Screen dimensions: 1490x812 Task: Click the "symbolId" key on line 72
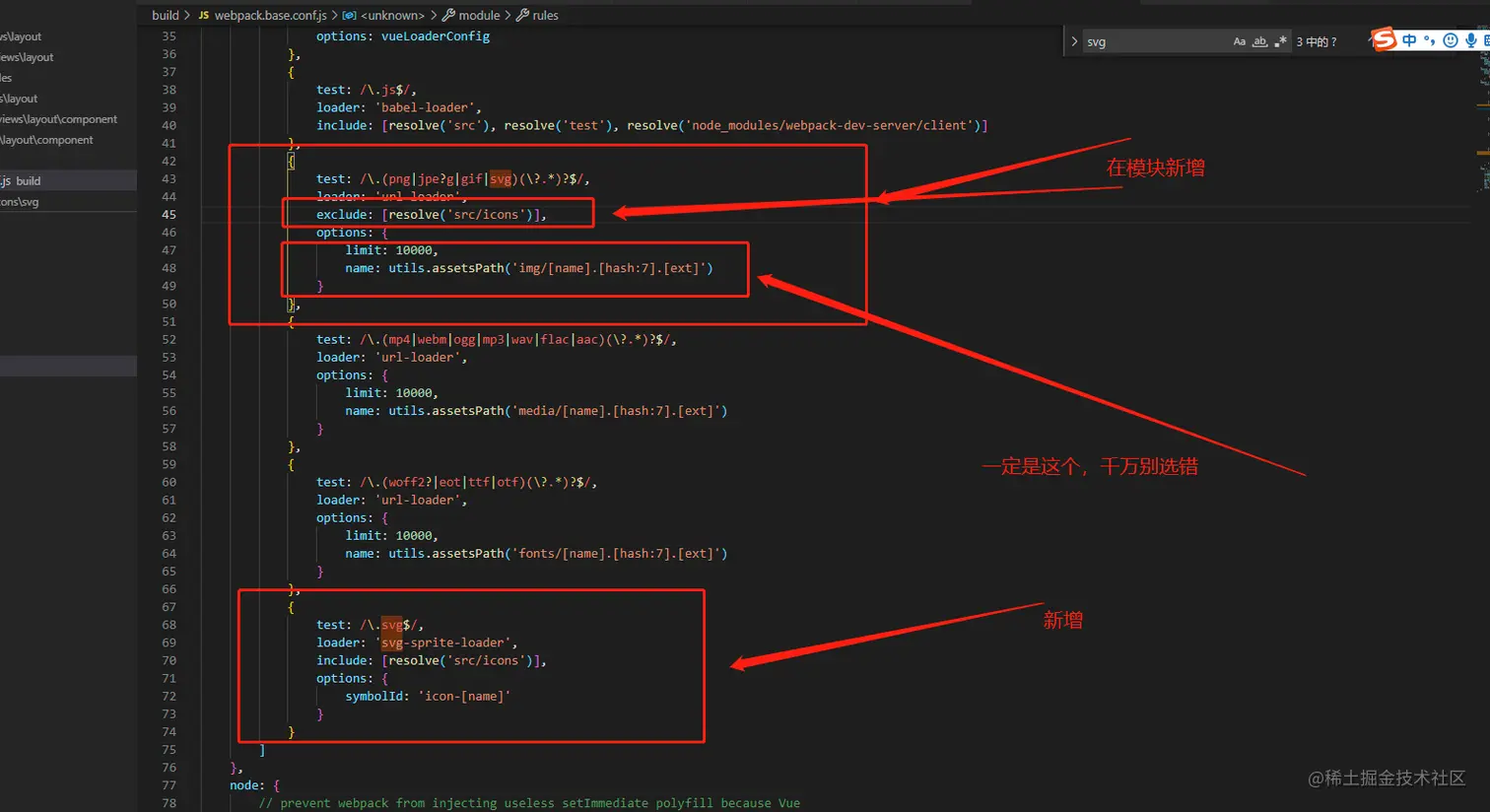374,696
